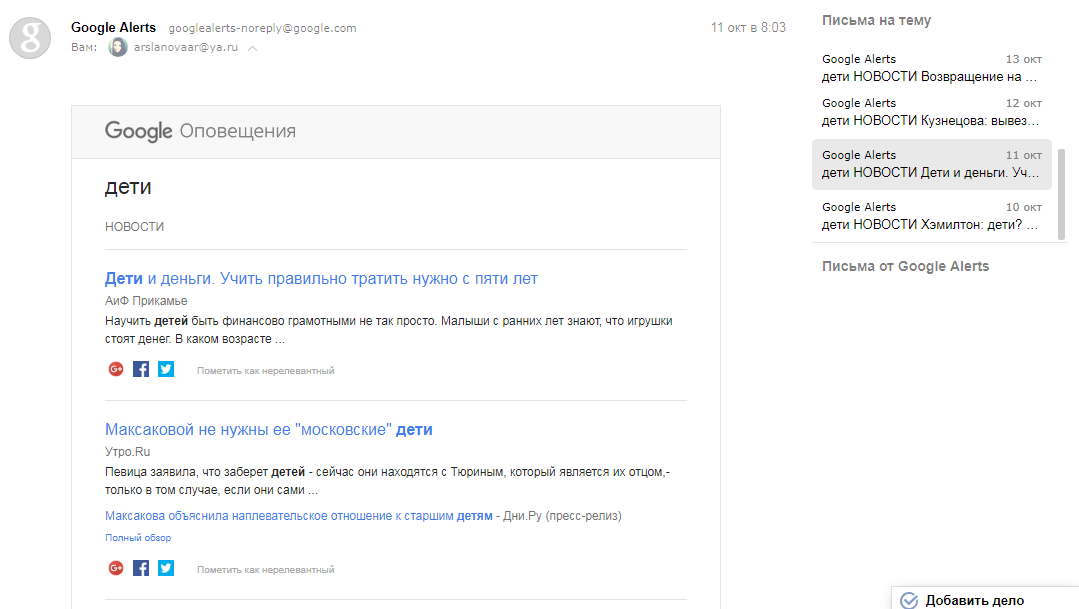1079x609 pixels.
Task: Open article 'Дети и деньги' headline
Action: 321,278
